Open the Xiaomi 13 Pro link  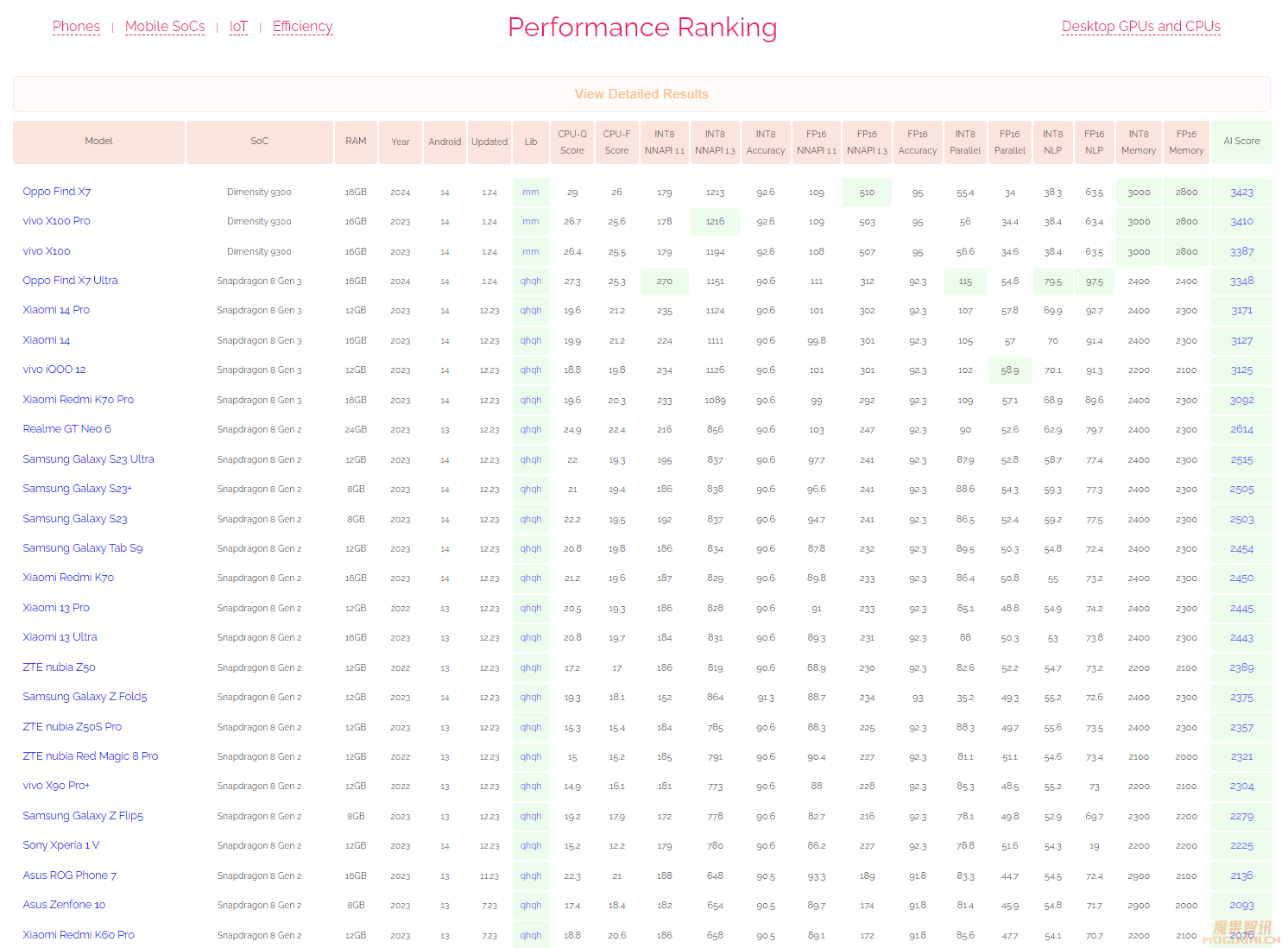56,608
